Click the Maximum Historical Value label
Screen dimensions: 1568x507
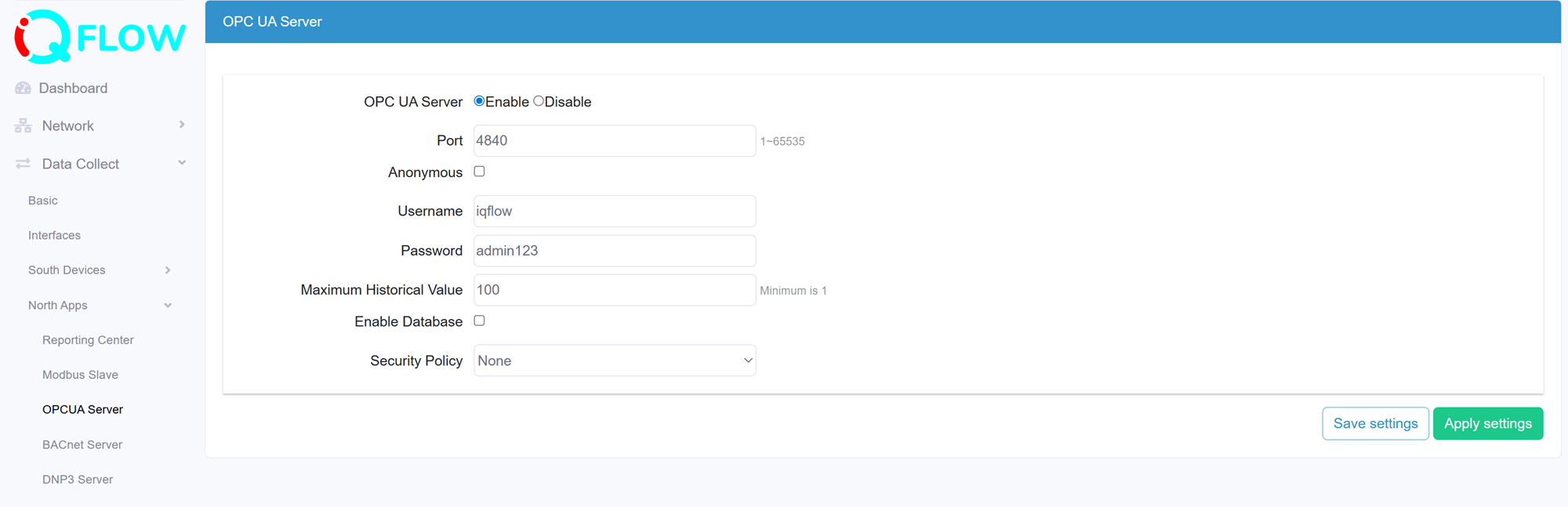(382, 290)
